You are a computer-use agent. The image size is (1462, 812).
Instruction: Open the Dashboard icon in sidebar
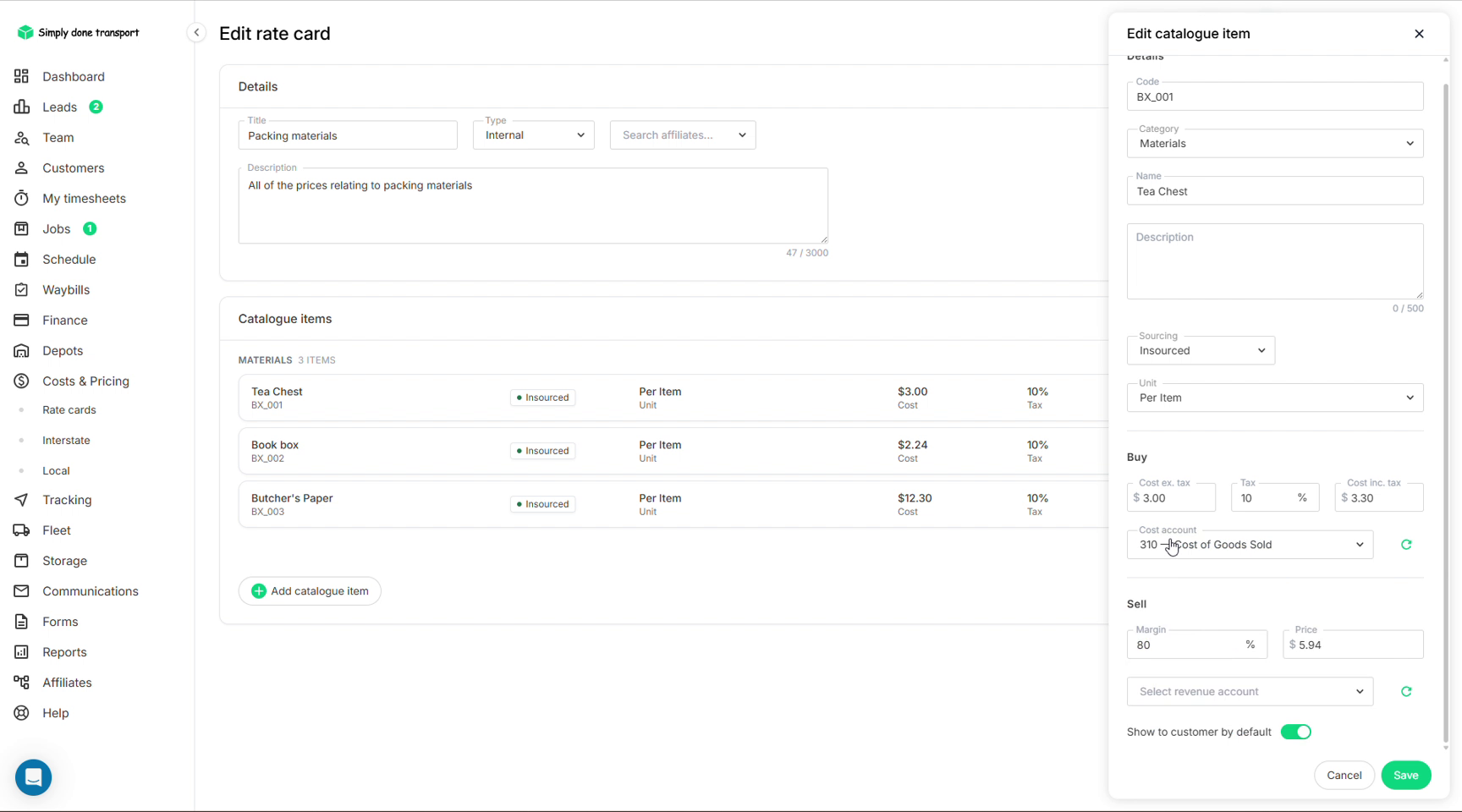21,76
